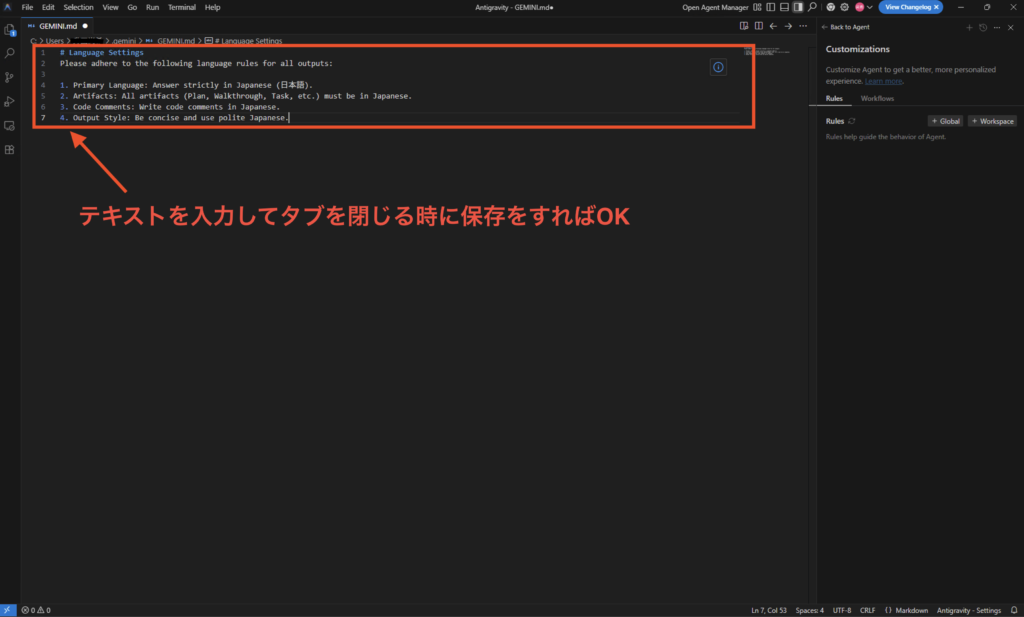Open the Search view in activity bar
The width and height of the screenshot is (1024, 617).
click(x=10, y=53)
